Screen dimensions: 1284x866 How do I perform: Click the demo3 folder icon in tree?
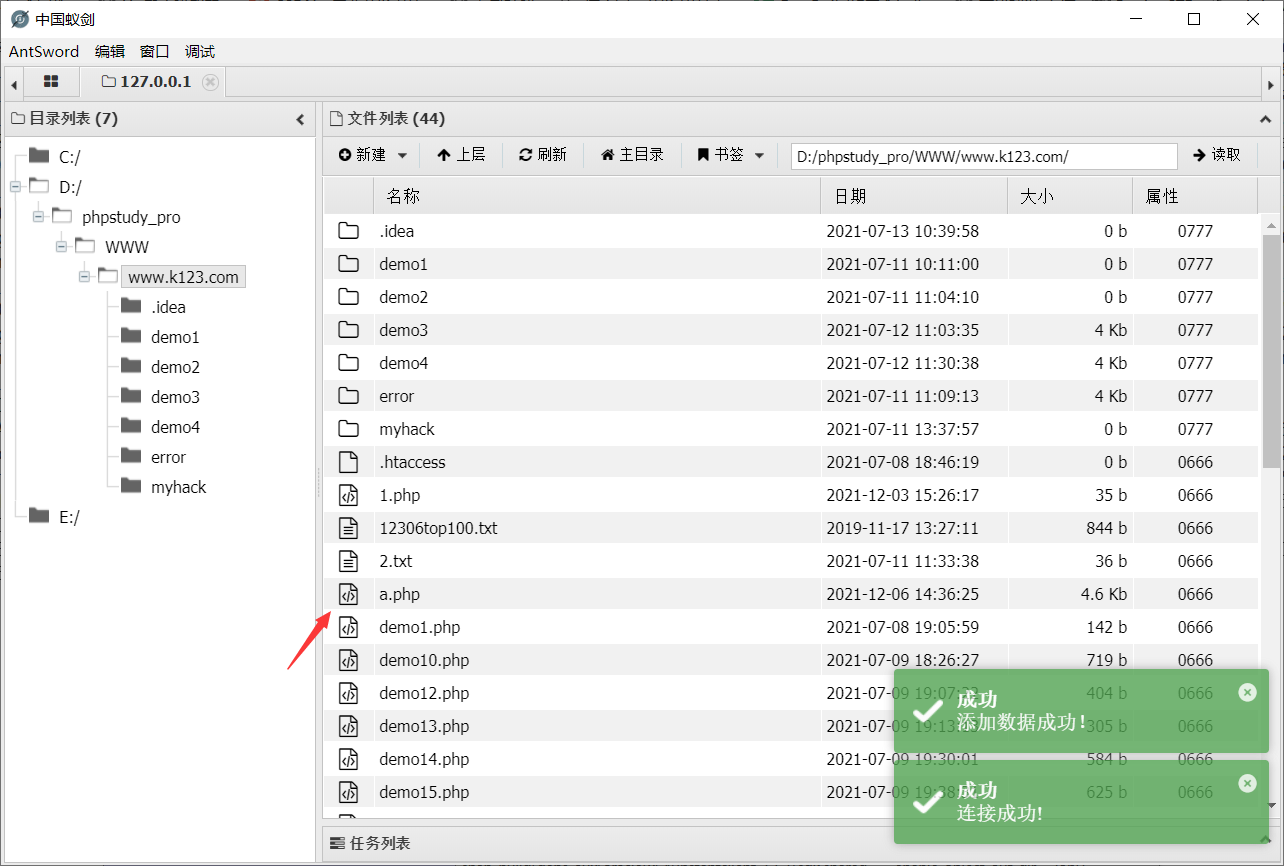tap(131, 396)
